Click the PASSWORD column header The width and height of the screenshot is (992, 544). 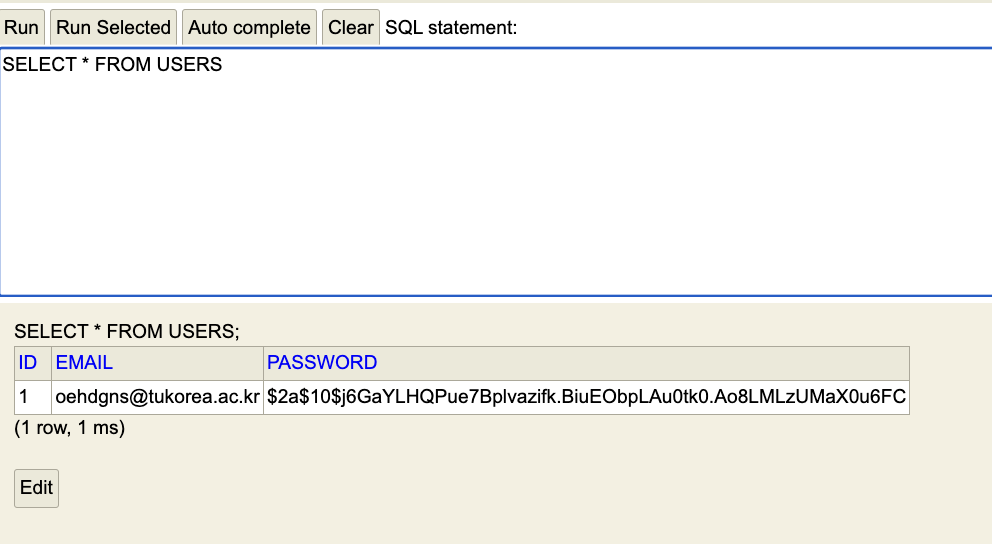coord(322,362)
